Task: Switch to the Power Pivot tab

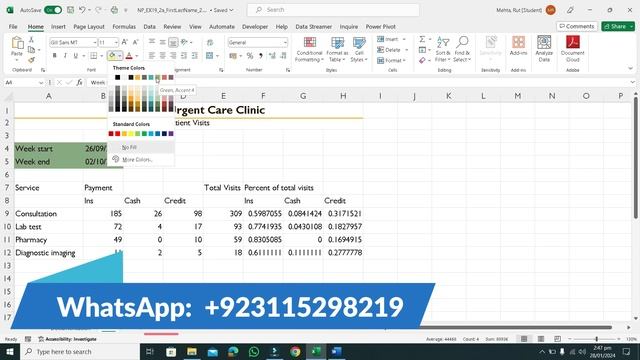Action: coord(380,27)
